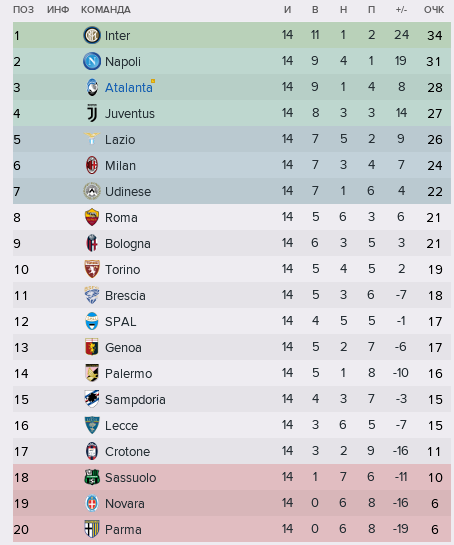Viewport: 454px width, 545px height.
Task: Open the Lazio team name
Action: [x=120, y=139]
